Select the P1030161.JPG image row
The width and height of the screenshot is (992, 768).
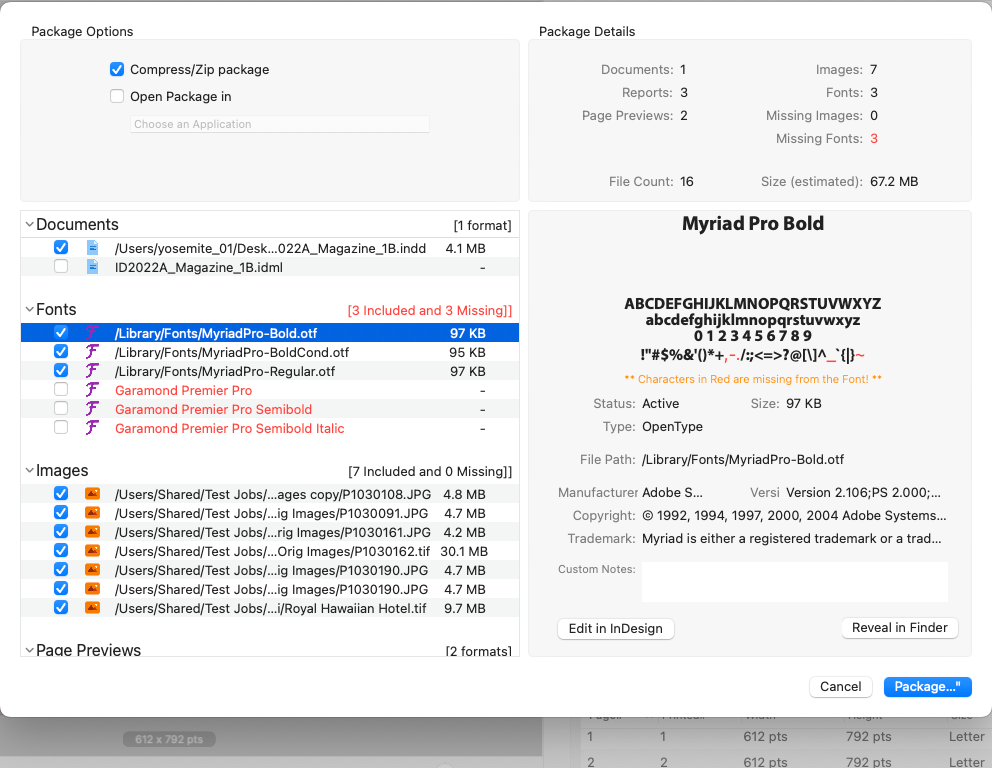pos(270,532)
